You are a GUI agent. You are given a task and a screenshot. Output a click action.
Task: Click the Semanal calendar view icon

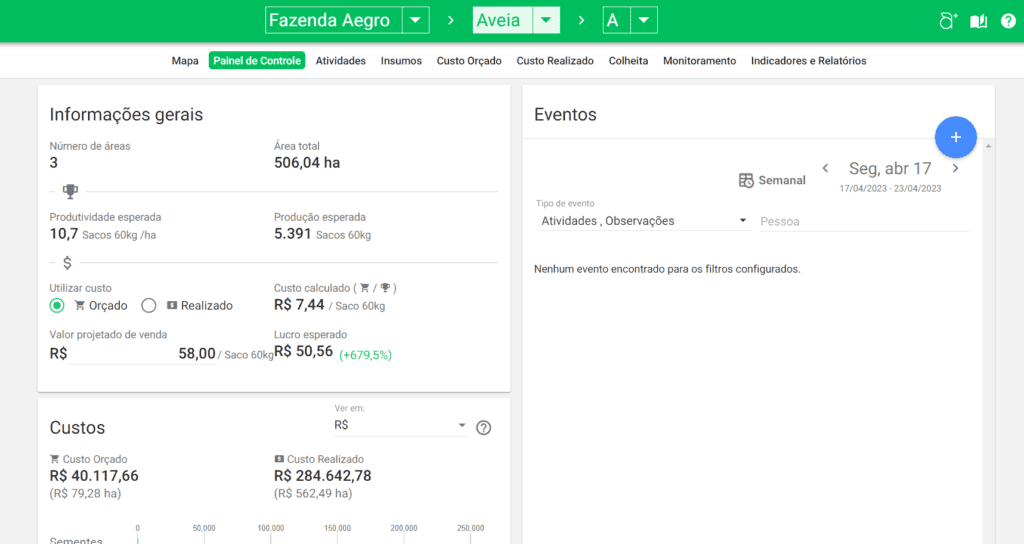coord(746,181)
